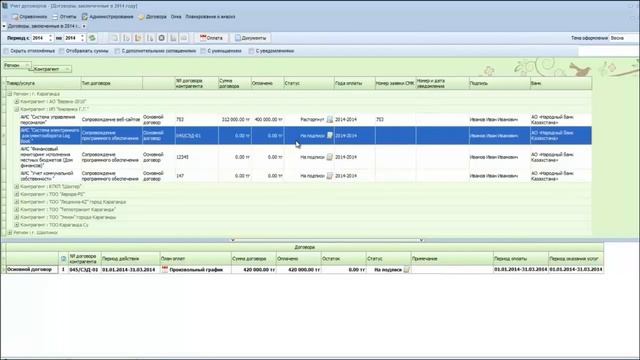Check С дополнительными соглашениями option
Image resolution: width=640 pixels, height=360 pixels.
pyautogui.click(x=117, y=51)
